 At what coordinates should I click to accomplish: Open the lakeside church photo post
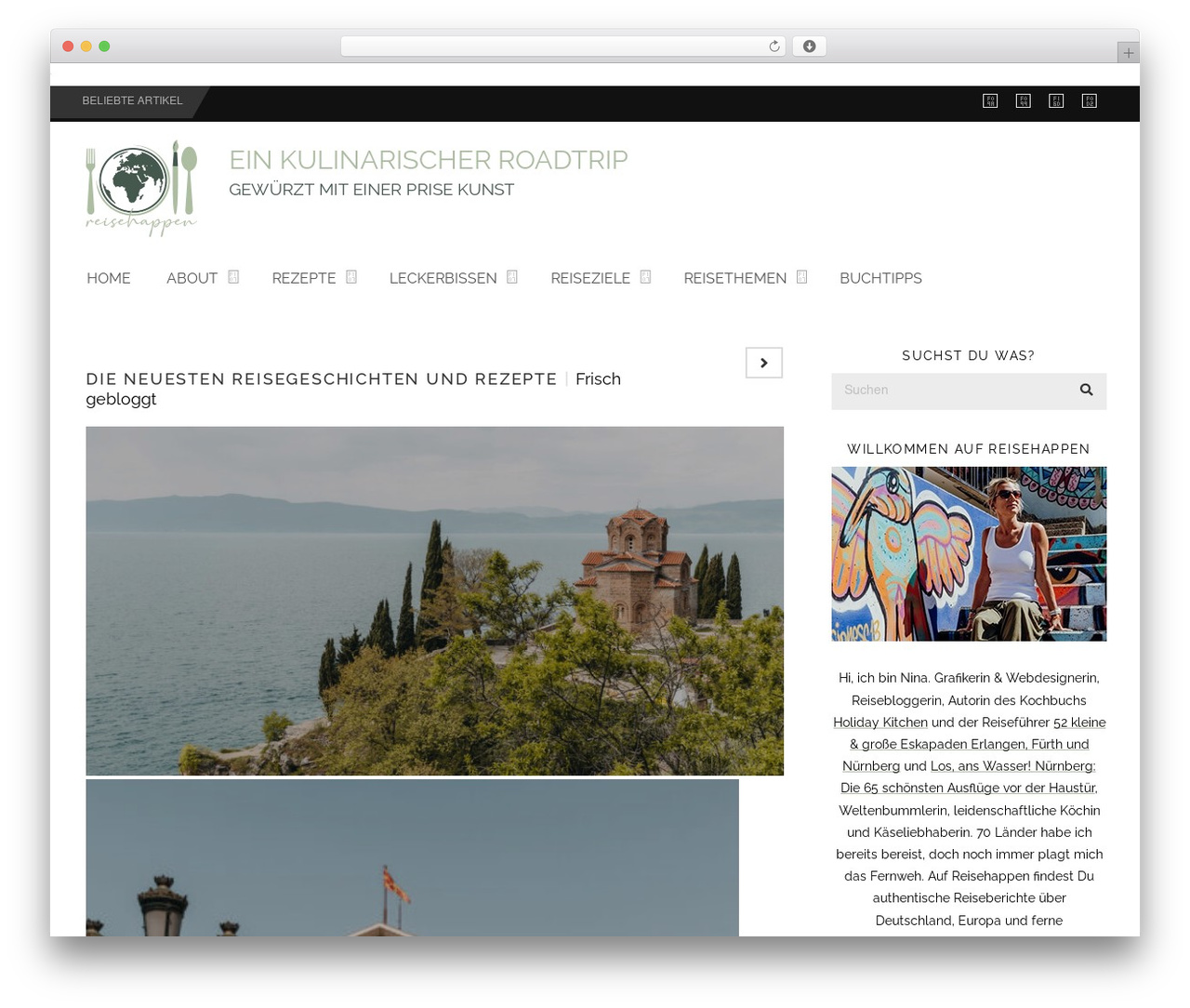pos(434,601)
